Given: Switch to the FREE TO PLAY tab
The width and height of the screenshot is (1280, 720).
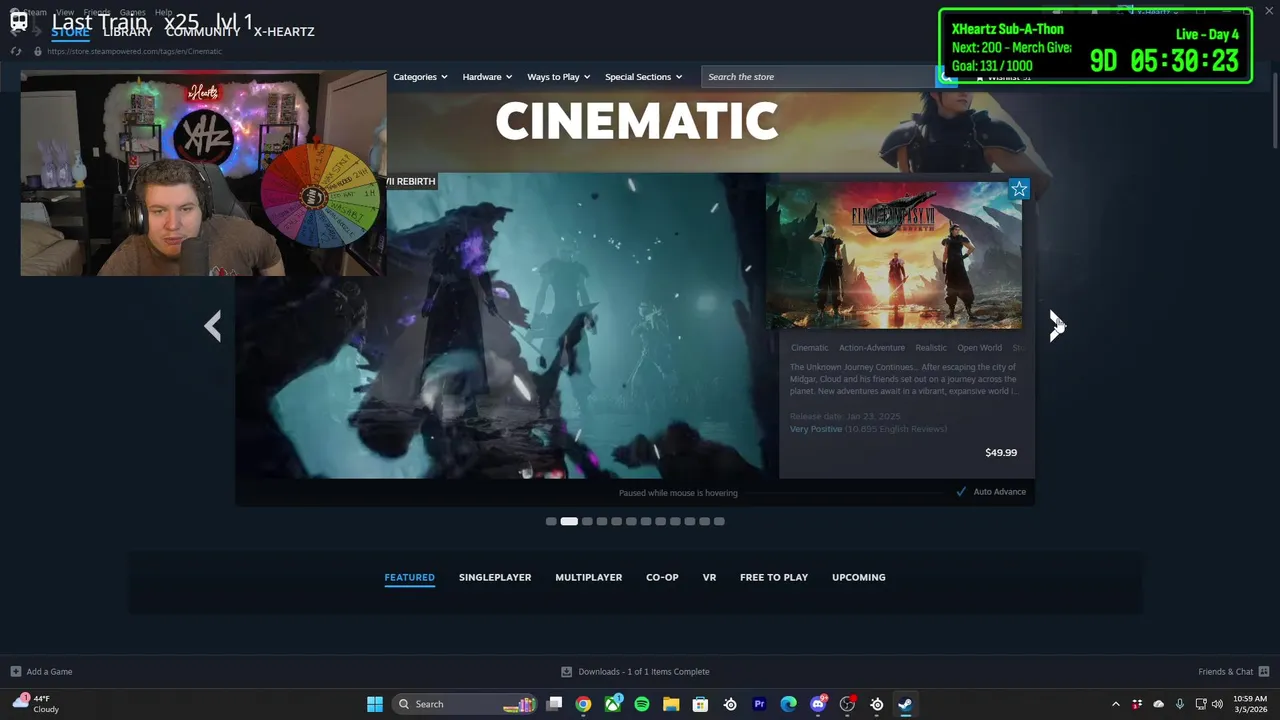Looking at the screenshot, I should (774, 577).
